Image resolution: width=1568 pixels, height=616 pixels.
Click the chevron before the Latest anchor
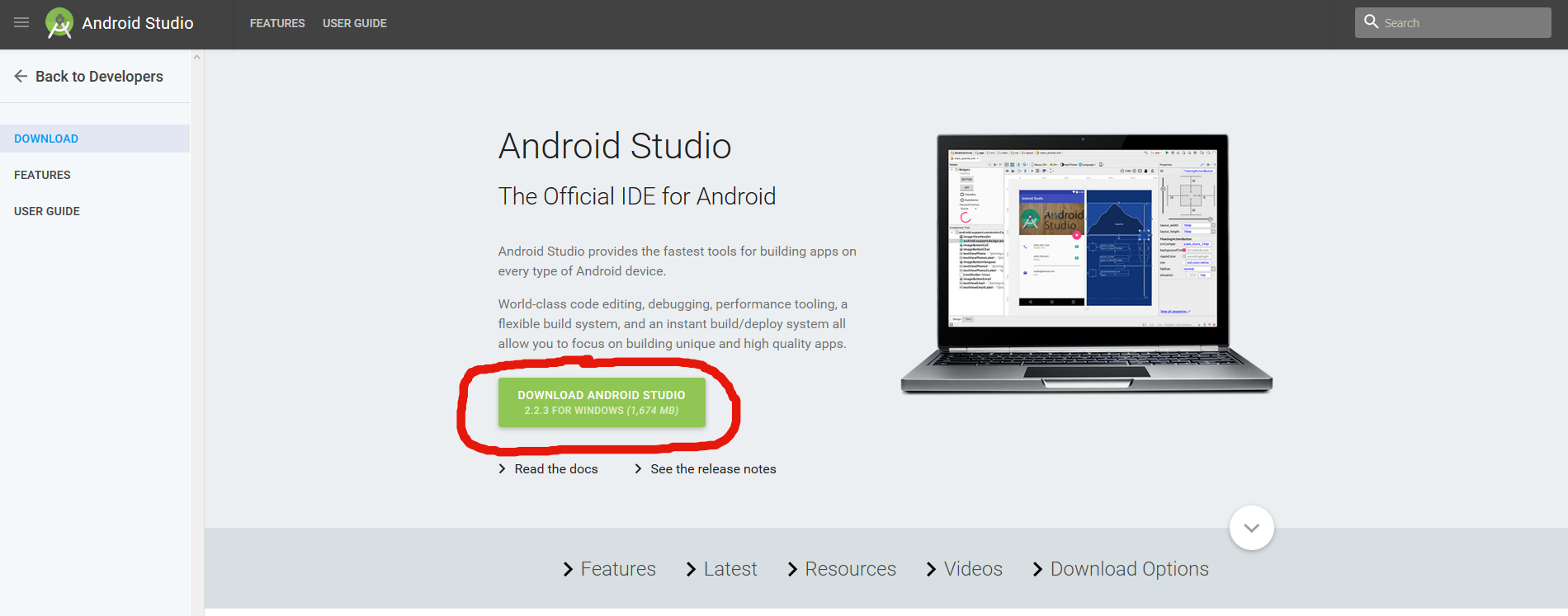point(691,569)
